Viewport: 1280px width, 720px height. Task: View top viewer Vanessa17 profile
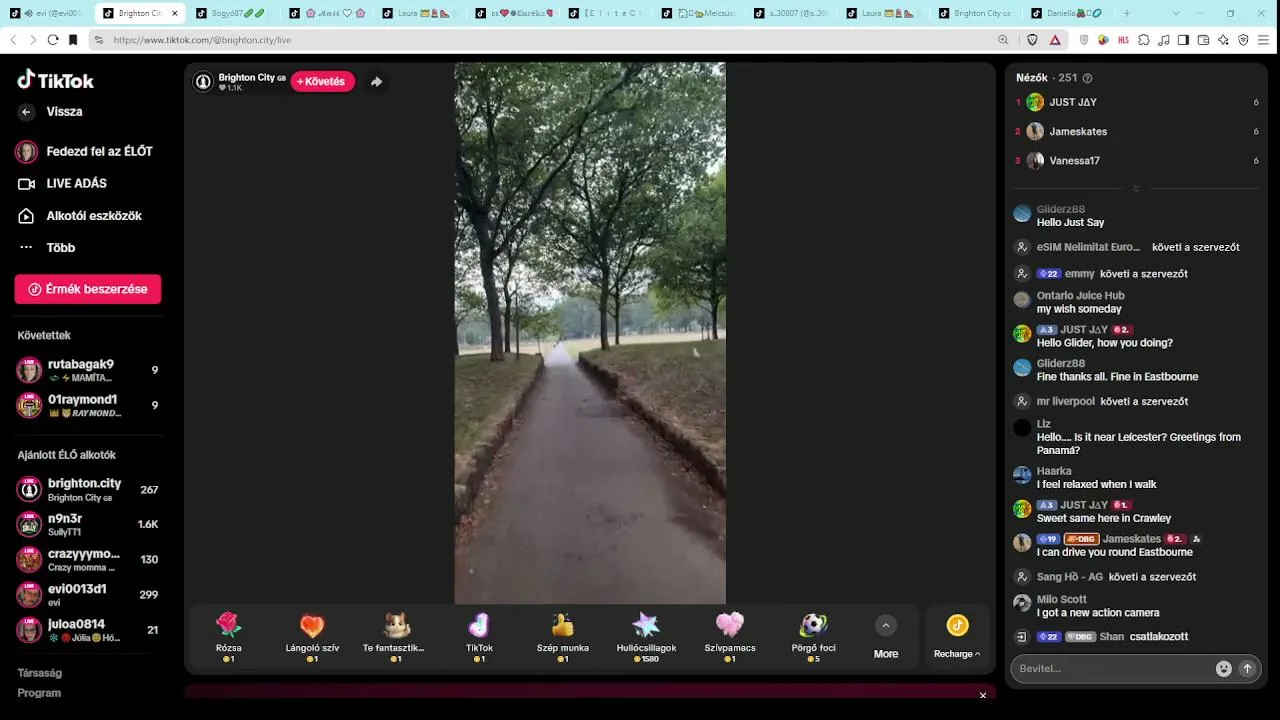(x=1074, y=160)
